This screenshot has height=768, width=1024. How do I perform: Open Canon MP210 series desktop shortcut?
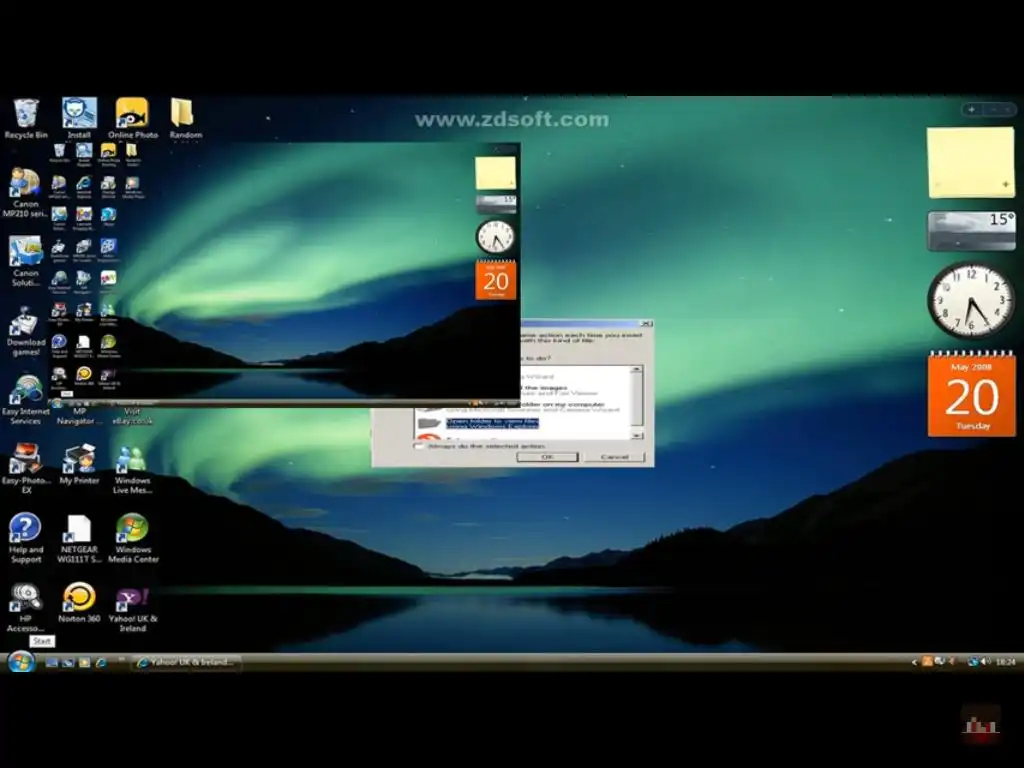coord(26,192)
